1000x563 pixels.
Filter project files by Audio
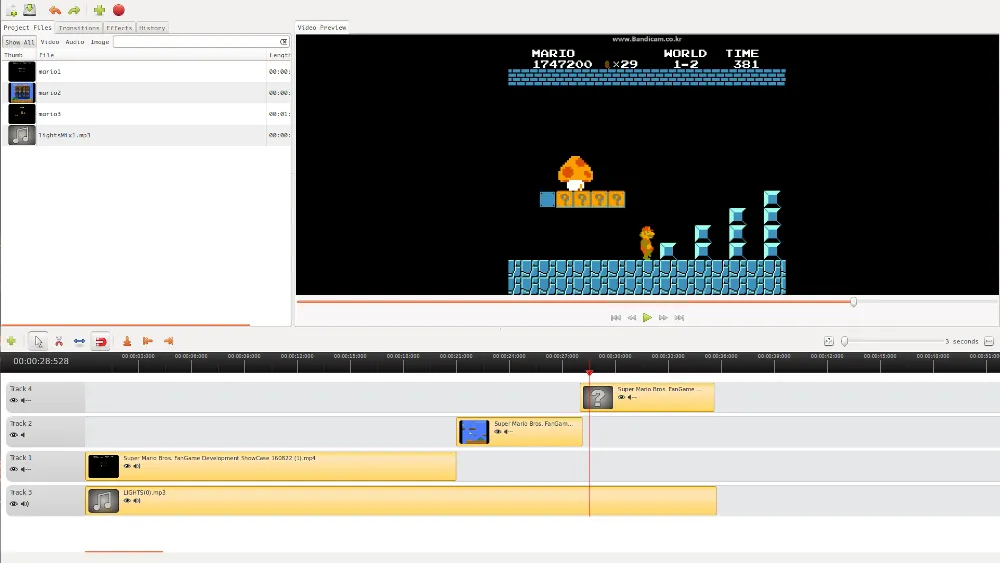click(x=75, y=42)
